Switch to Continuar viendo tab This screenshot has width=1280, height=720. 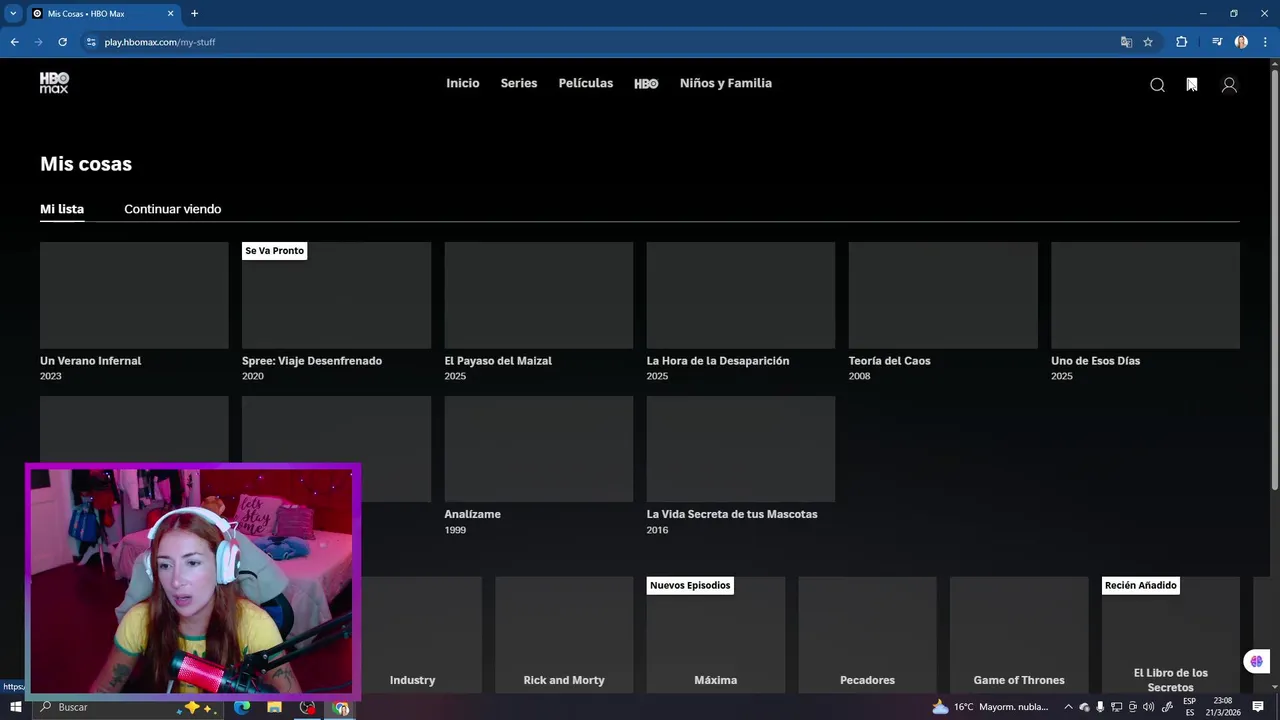[x=172, y=209]
